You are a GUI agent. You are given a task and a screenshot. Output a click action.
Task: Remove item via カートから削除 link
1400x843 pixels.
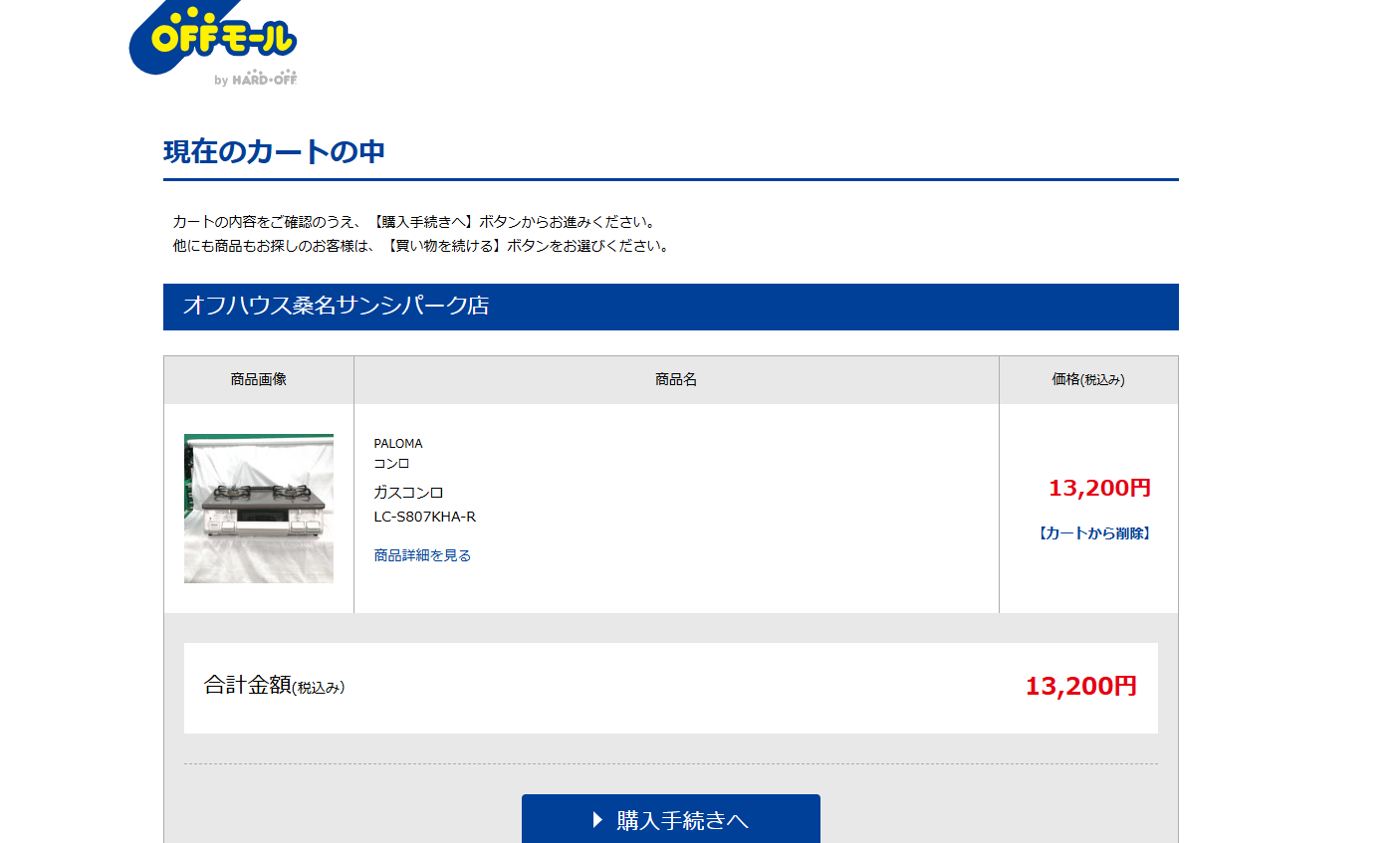1094,533
